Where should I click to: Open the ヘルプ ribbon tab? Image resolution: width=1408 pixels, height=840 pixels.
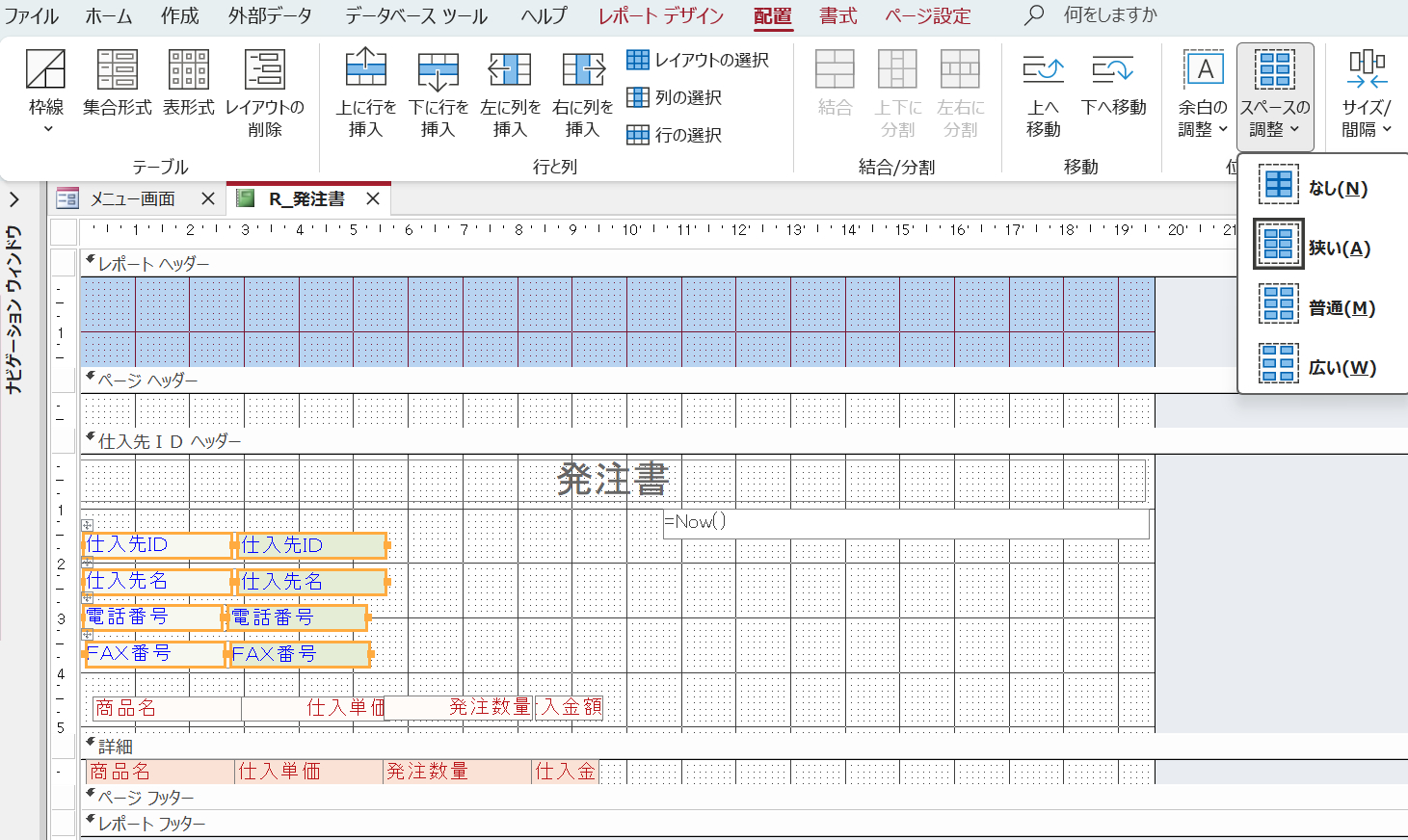click(x=545, y=16)
